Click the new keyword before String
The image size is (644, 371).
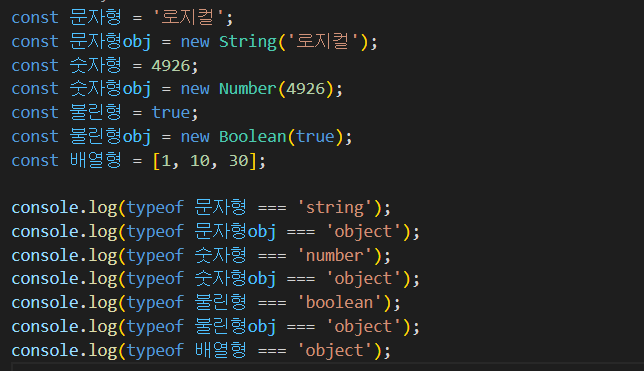pos(195,42)
